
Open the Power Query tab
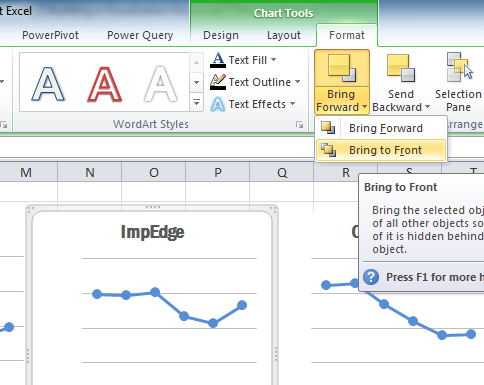[140, 35]
